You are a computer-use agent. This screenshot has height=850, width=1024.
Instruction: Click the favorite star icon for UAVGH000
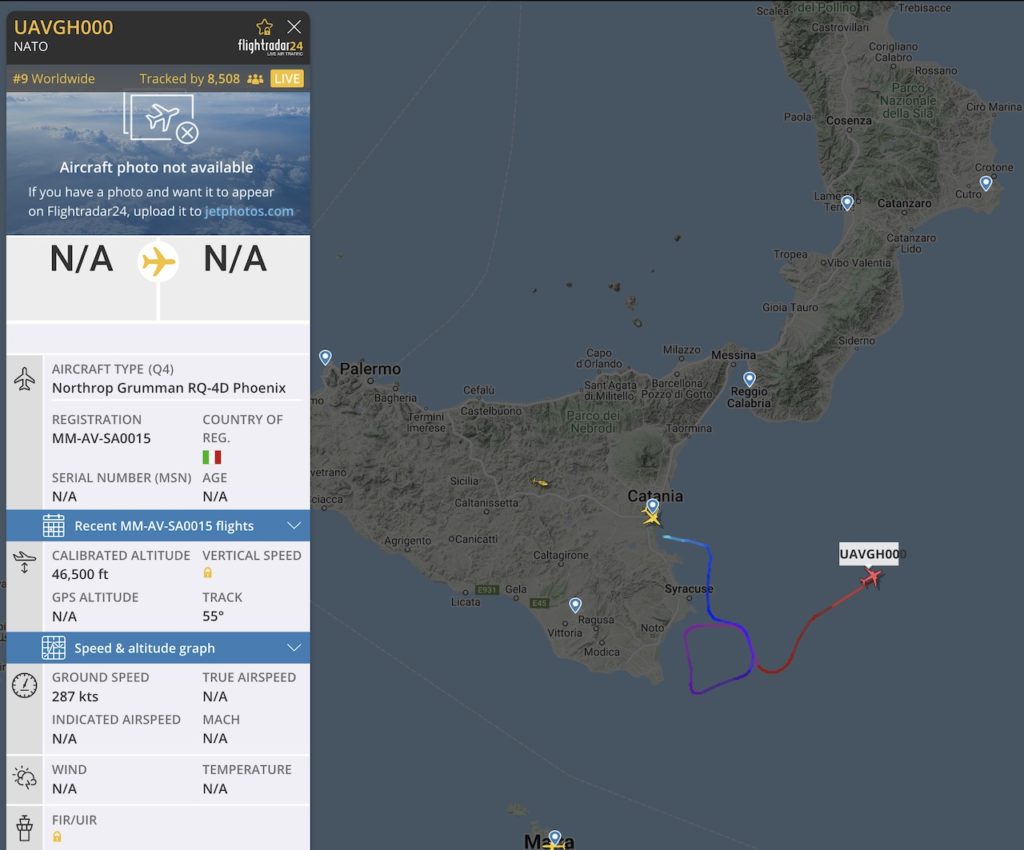[264, 27]
